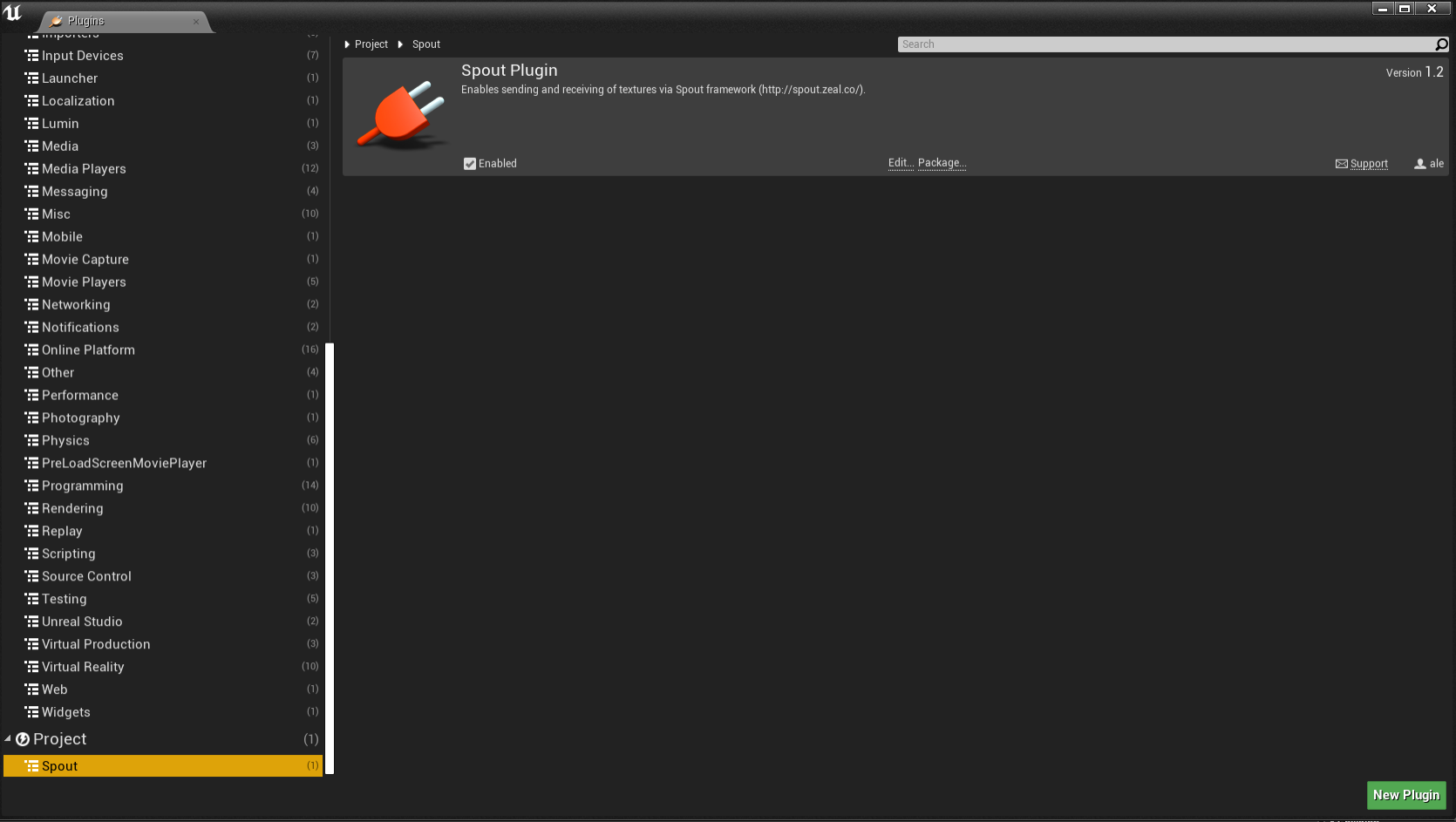Minimize the Plugins window
Image resolution: width=1456 pixels, height=822 pixels.
click(1383, 9)
